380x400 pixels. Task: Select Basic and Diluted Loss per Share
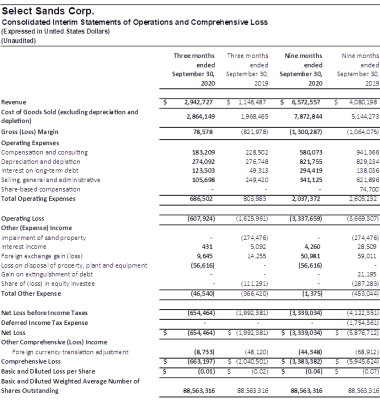coord(48,371)
